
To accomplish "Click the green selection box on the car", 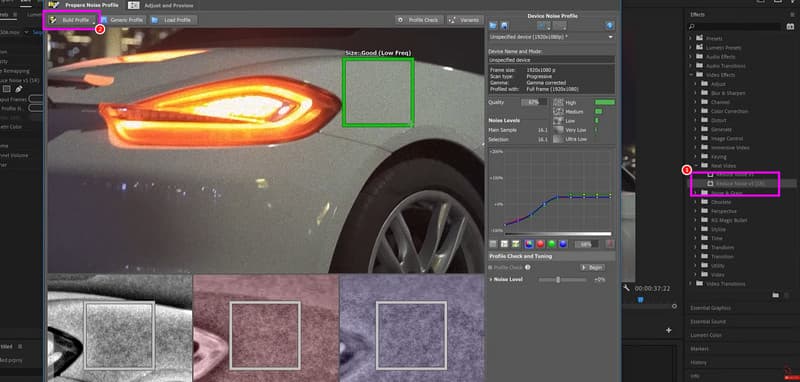I will pos(378,92).
